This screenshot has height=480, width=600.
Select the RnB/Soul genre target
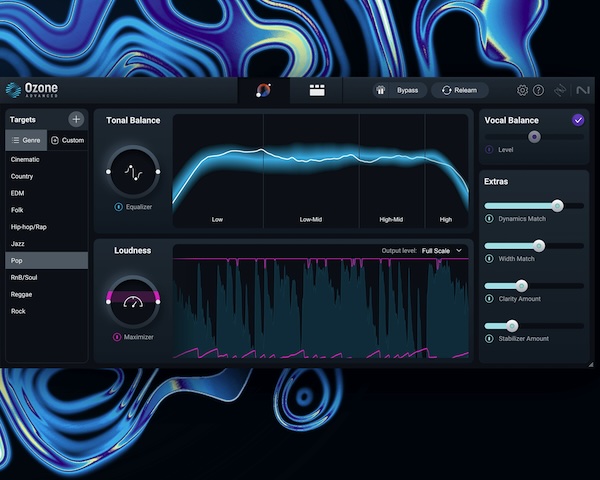point(47,277)
